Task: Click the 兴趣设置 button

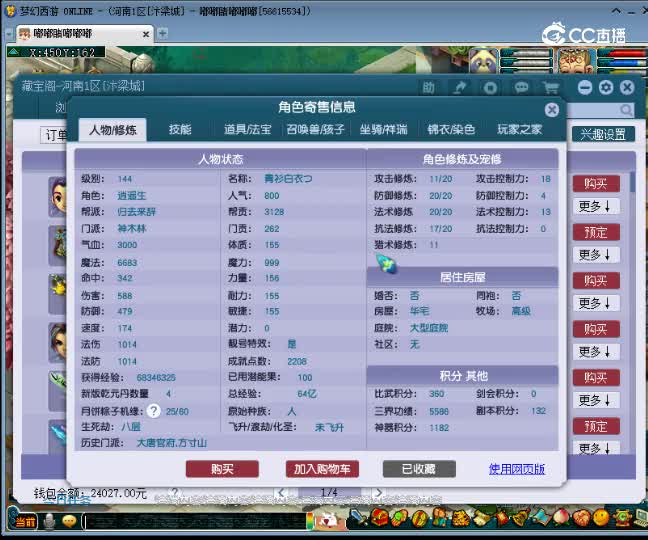Action: tap(603, 134)
